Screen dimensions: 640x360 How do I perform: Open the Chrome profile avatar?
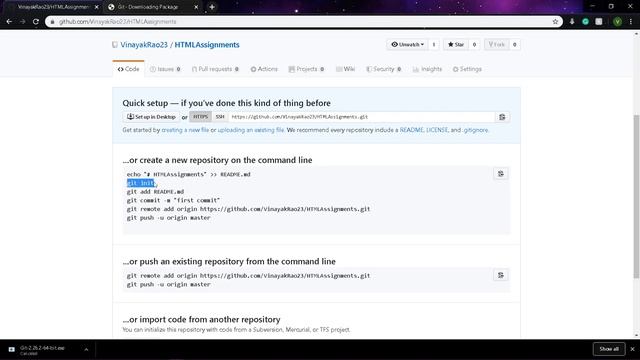[618, 22]
